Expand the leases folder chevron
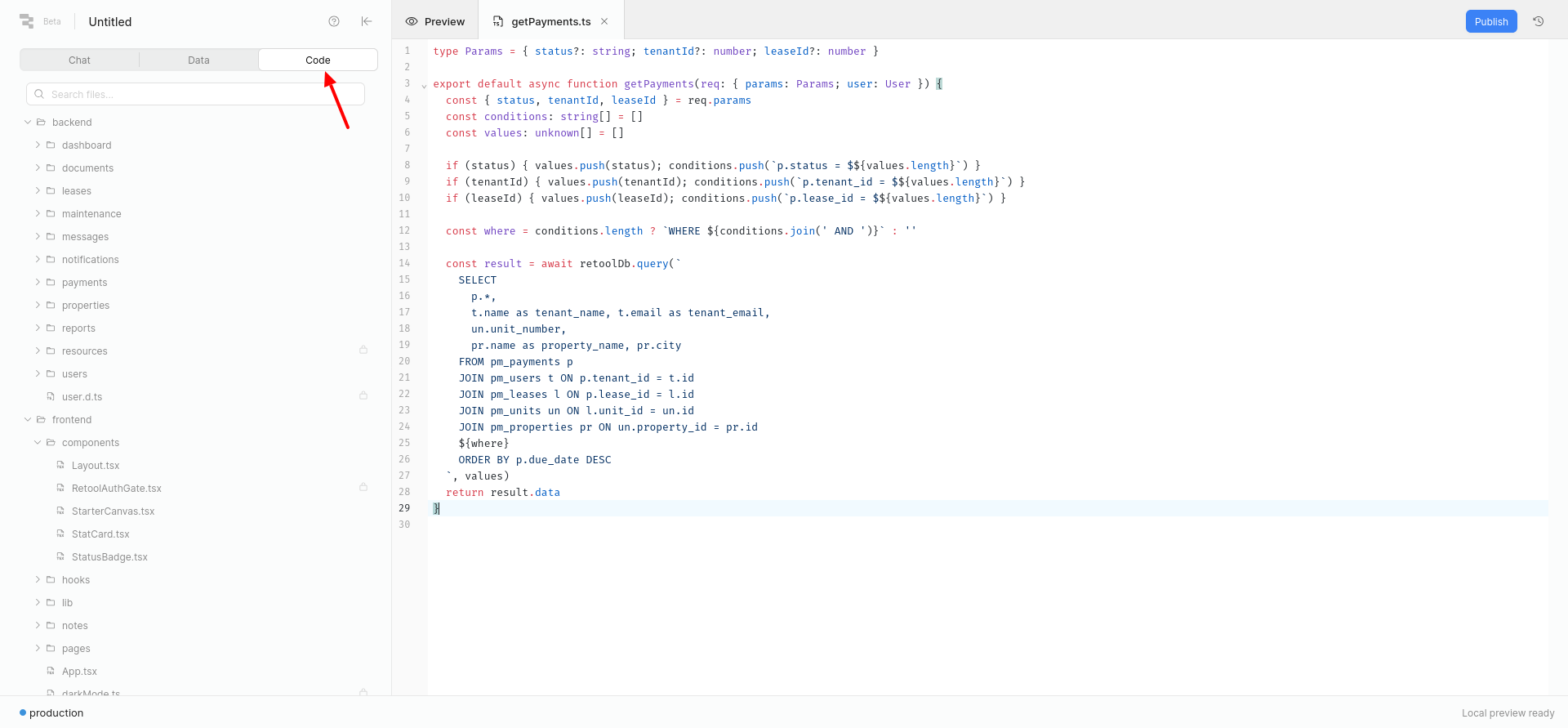Image resolution: width=1568 pixels, height=728 pixels. pyautogui.click(x=38, y=190)
